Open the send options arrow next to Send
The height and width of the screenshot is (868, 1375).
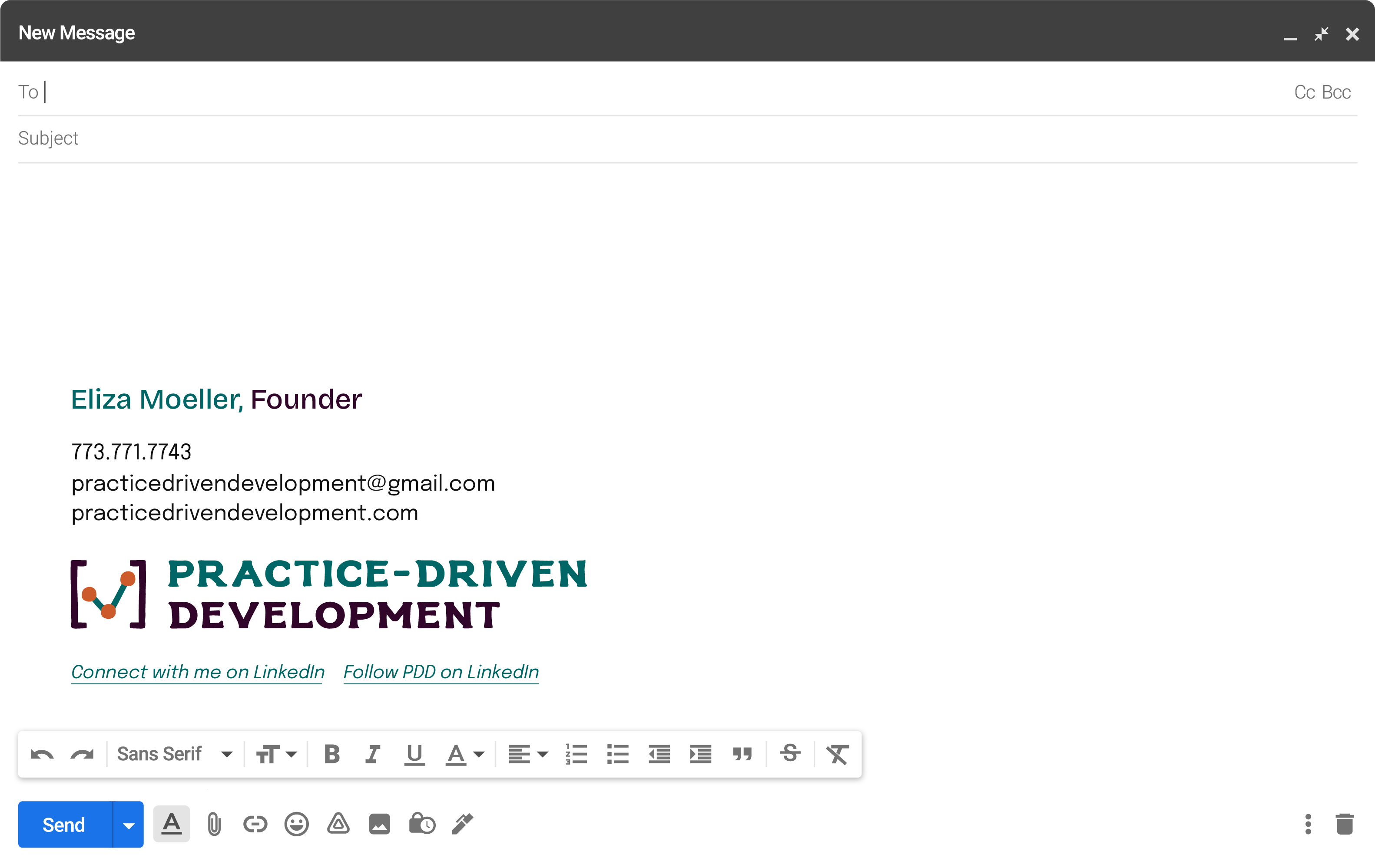[129, 825]
